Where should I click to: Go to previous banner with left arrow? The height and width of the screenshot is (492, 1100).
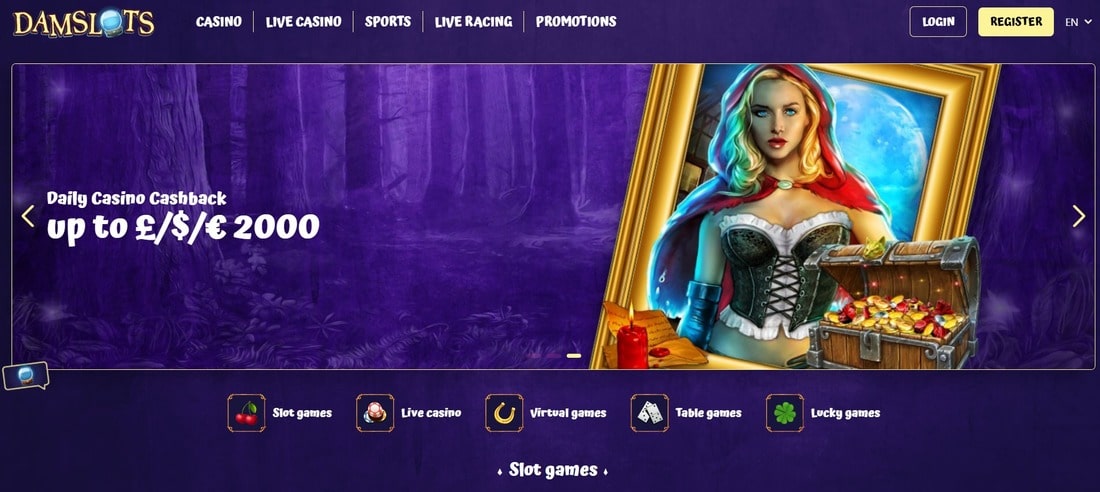28,216
